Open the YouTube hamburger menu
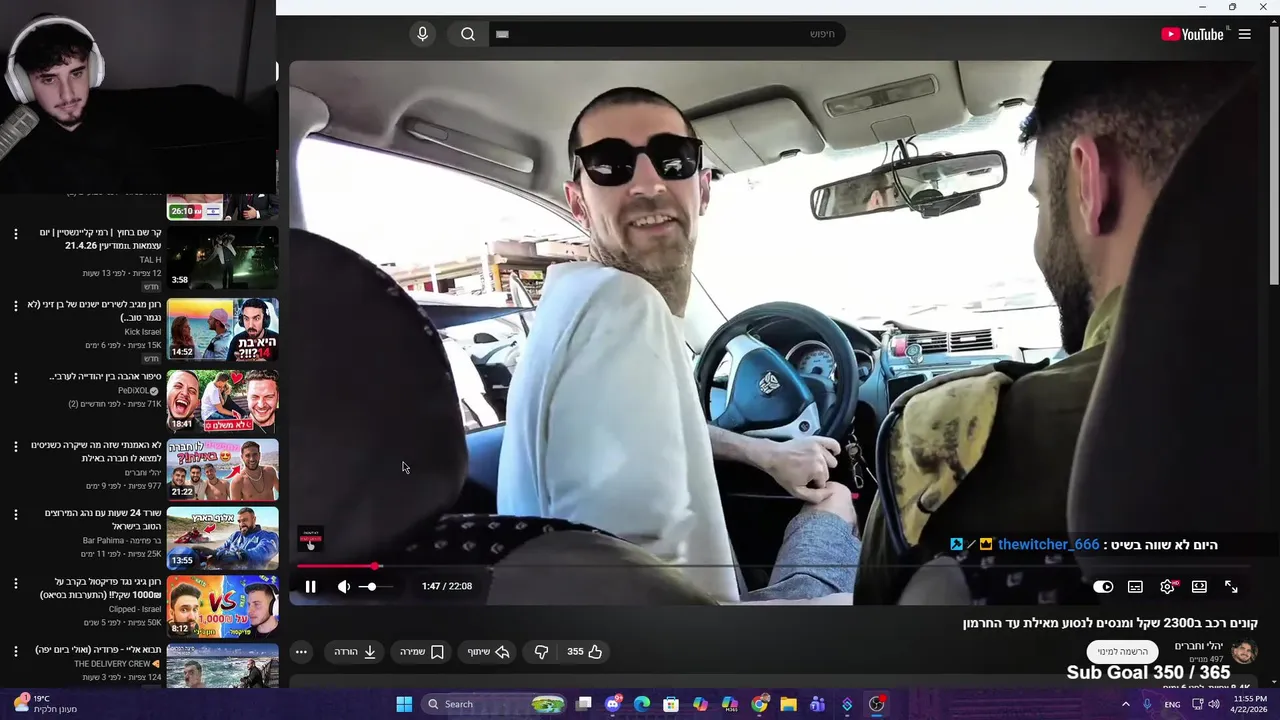The width and height of the screenshot is (1280, 720). [x=1244, y=34]
